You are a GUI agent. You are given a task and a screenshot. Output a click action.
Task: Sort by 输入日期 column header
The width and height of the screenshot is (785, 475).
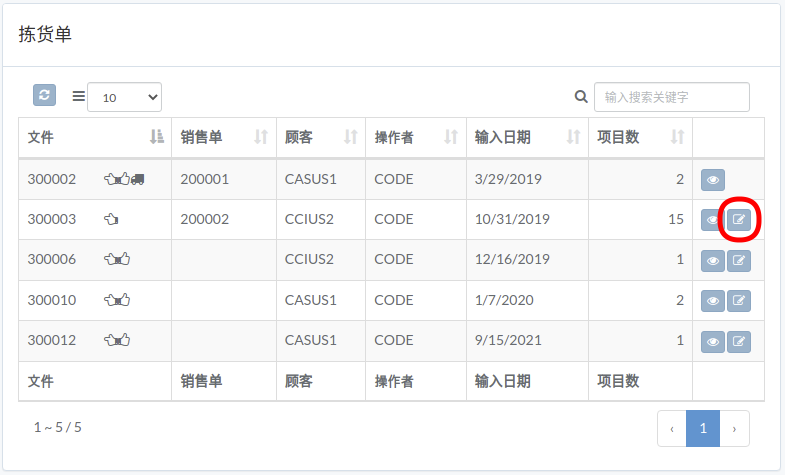click(527, 137)
